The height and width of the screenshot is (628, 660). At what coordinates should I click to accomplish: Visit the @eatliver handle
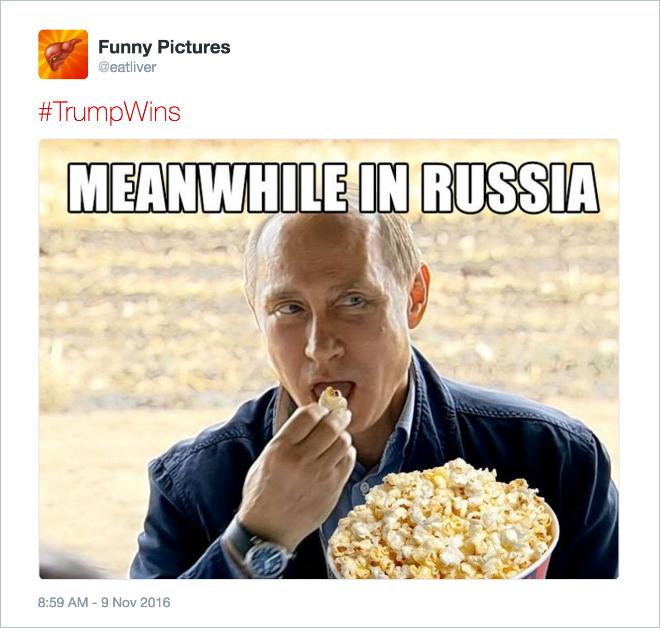(x=127, y=67)
